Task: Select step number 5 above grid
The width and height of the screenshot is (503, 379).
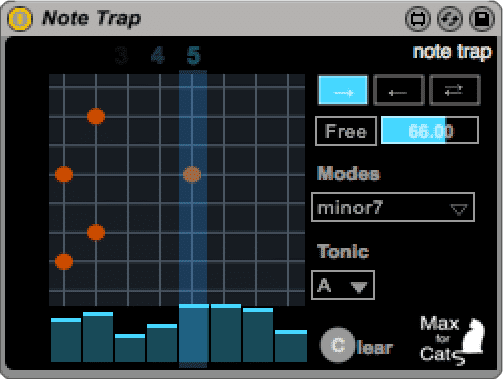Action: (x=193, y=55)
